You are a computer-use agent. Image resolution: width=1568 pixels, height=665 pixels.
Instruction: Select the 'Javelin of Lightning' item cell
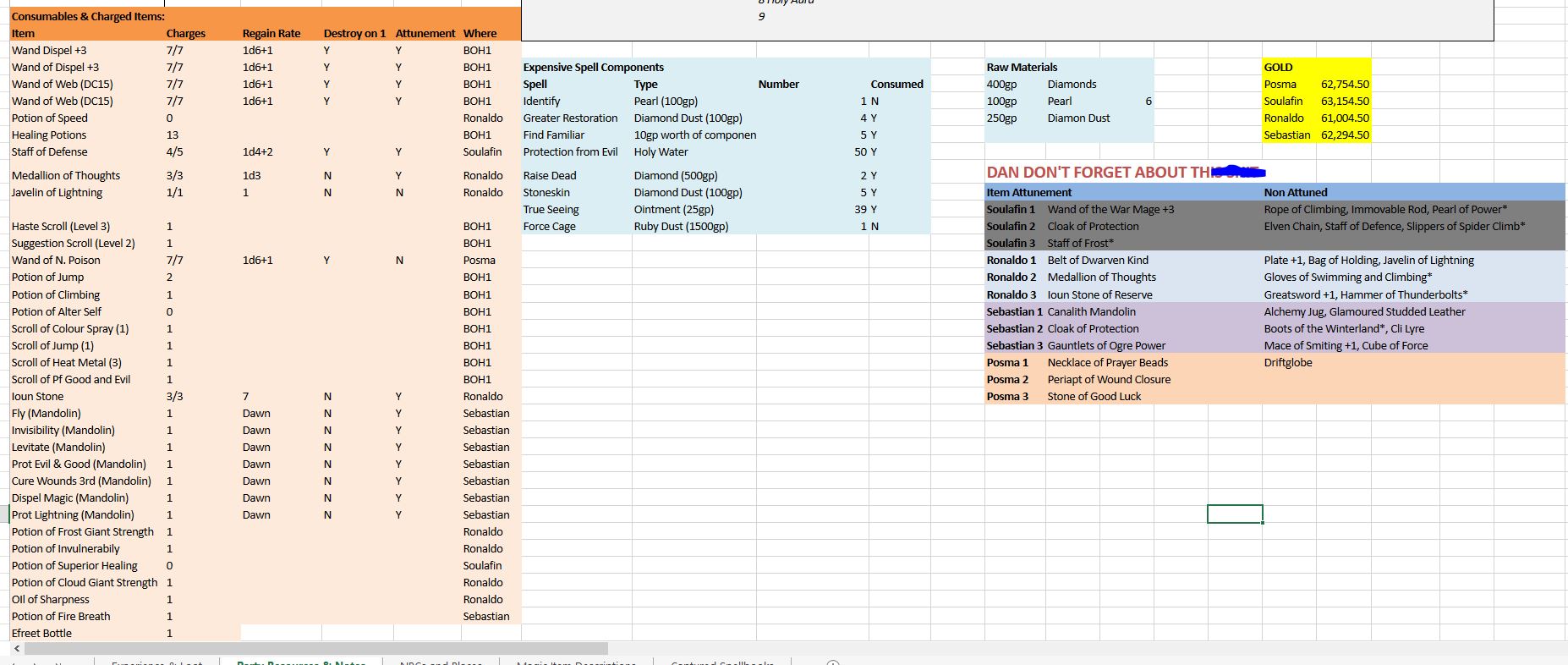(x=57, y=192)
